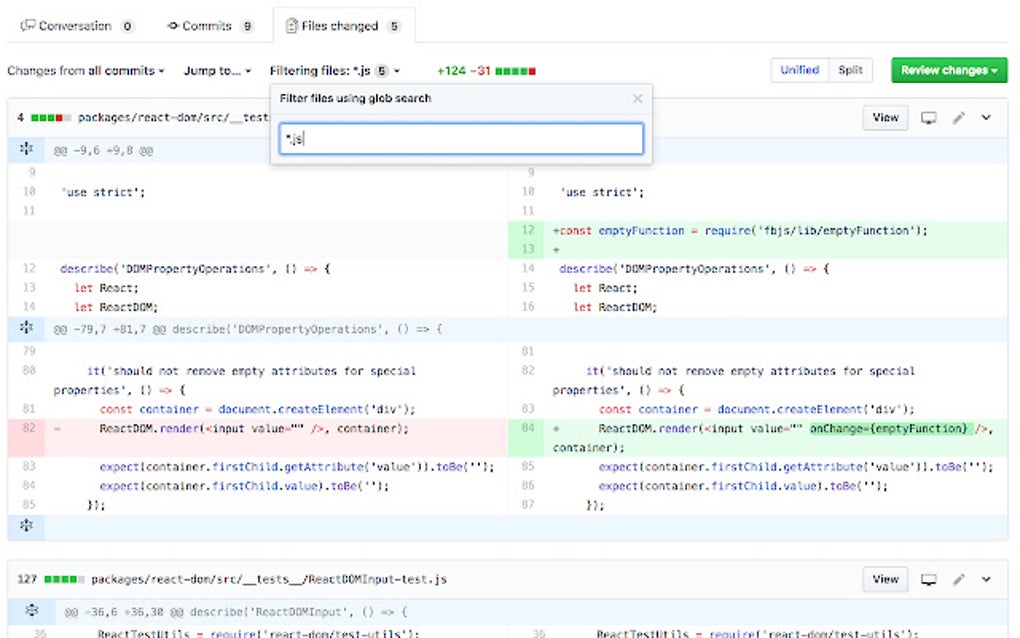
Task: Click hunk header @@ -9,6 +9,8 @@
Action: [x=103, y=151]
